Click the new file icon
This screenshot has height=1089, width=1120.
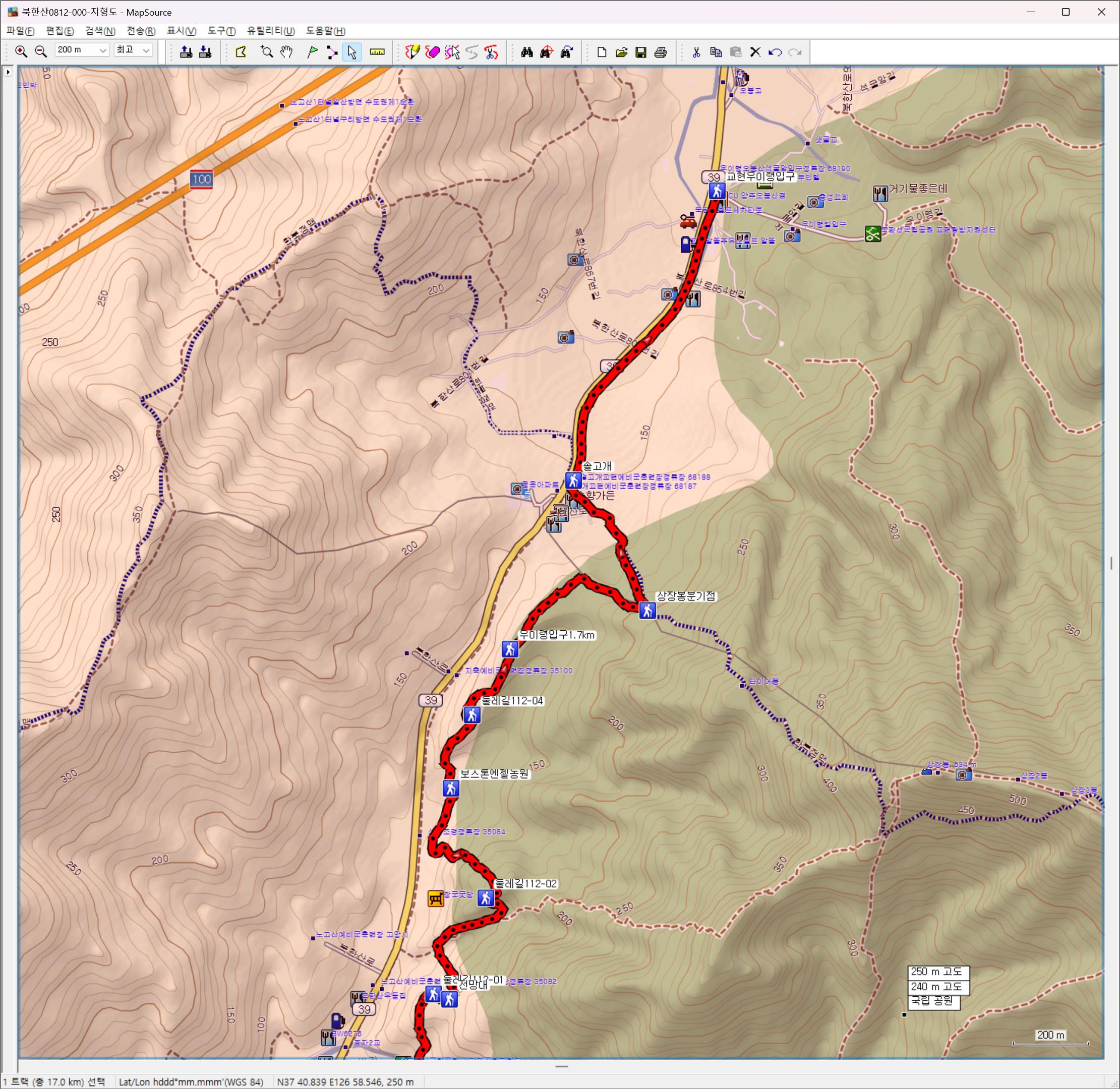click(x=602, y=52)
